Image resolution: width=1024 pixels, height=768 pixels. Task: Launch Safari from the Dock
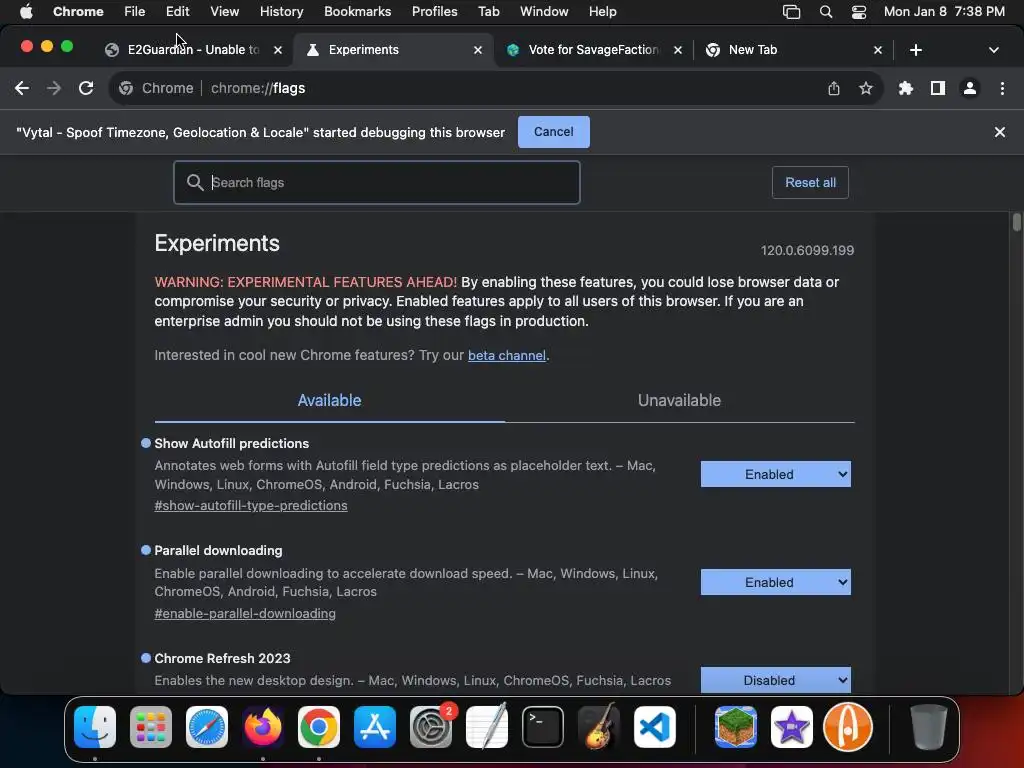click(x=207, y=726)
